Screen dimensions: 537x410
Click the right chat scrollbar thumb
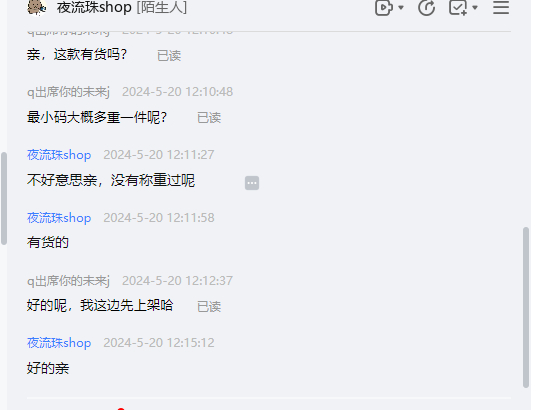click(x=526, y=307)
